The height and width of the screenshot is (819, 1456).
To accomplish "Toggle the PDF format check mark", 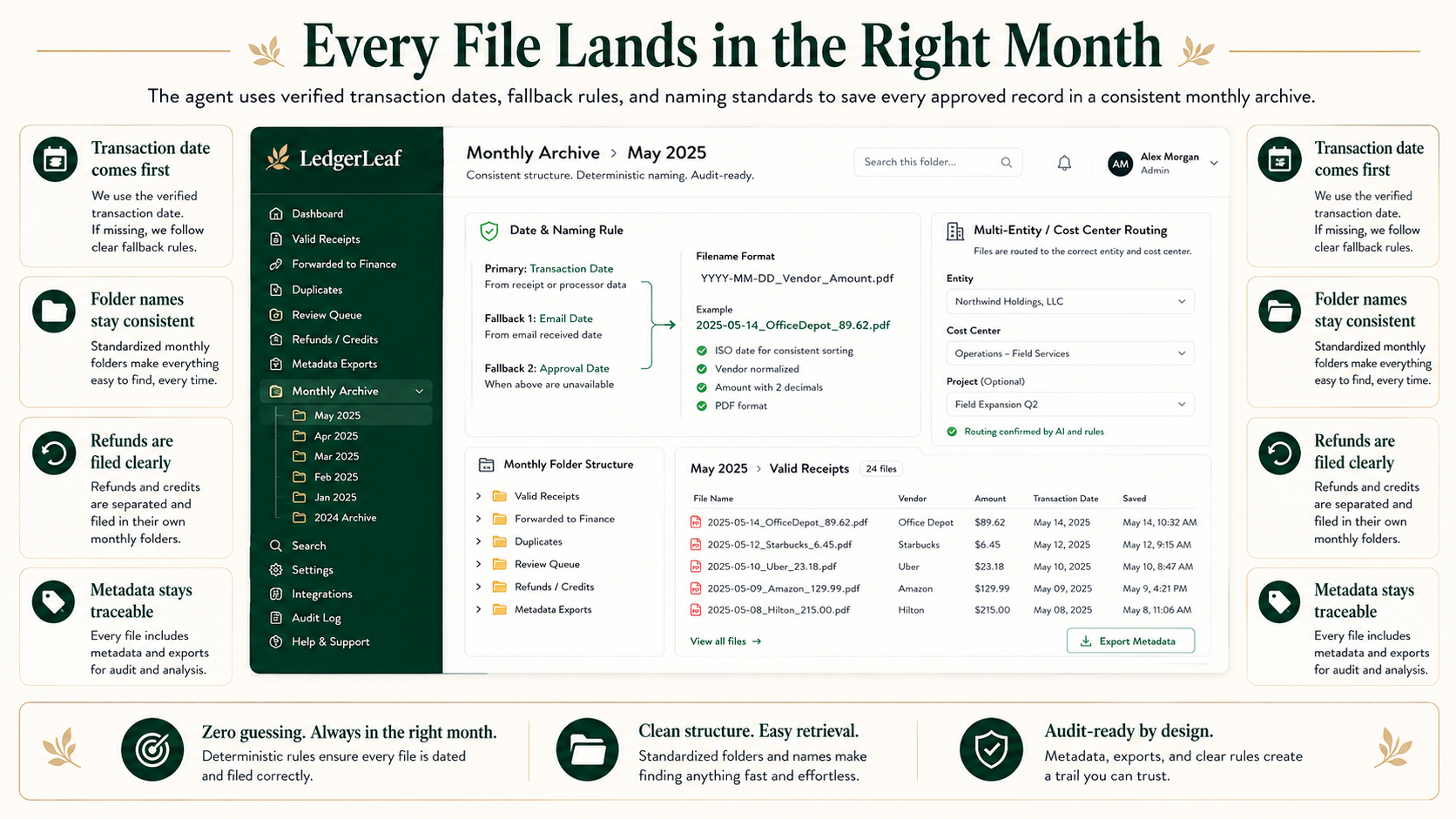I will [702, 406].
